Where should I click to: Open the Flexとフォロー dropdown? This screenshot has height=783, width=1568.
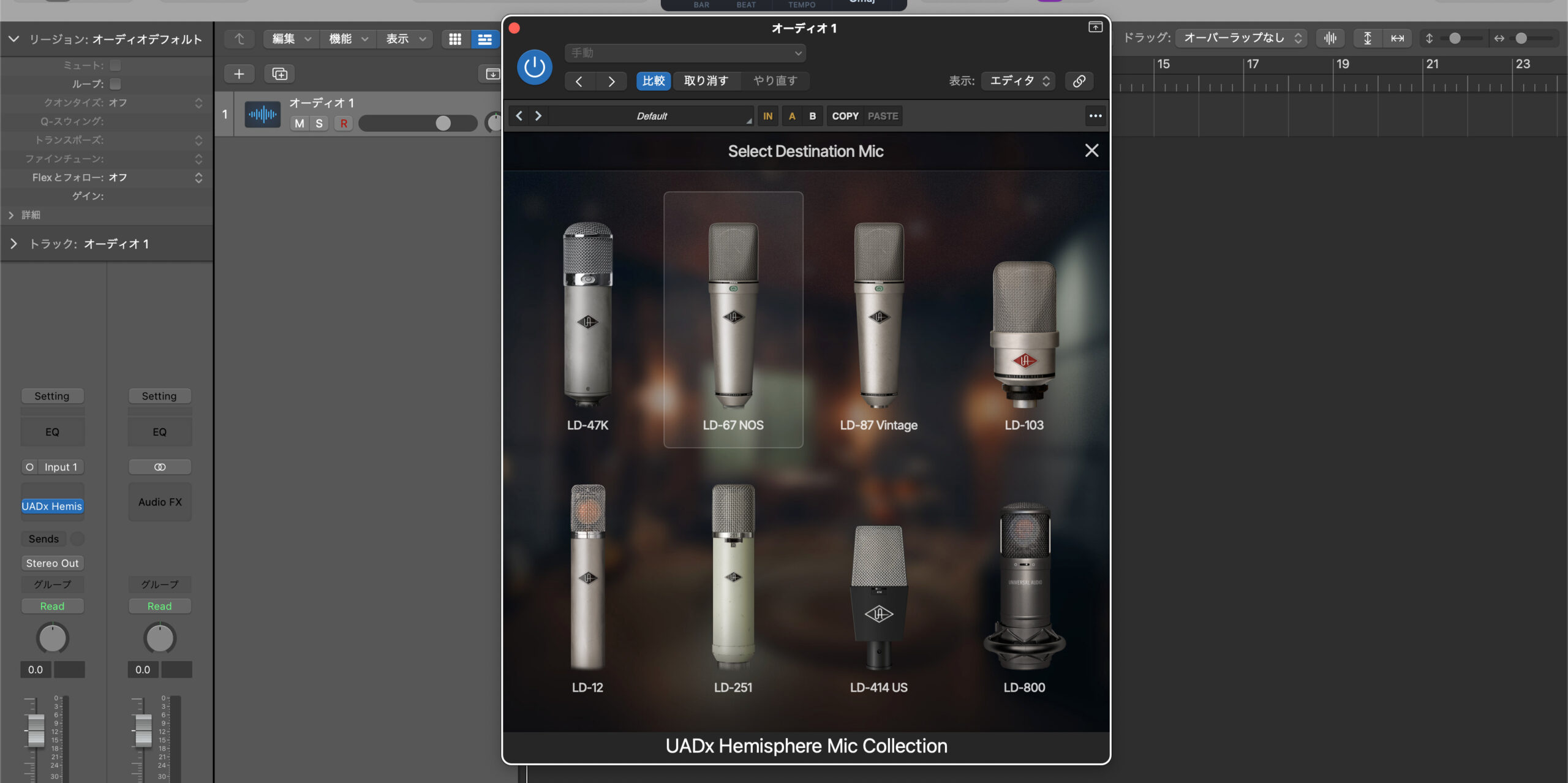coord(198,178)
